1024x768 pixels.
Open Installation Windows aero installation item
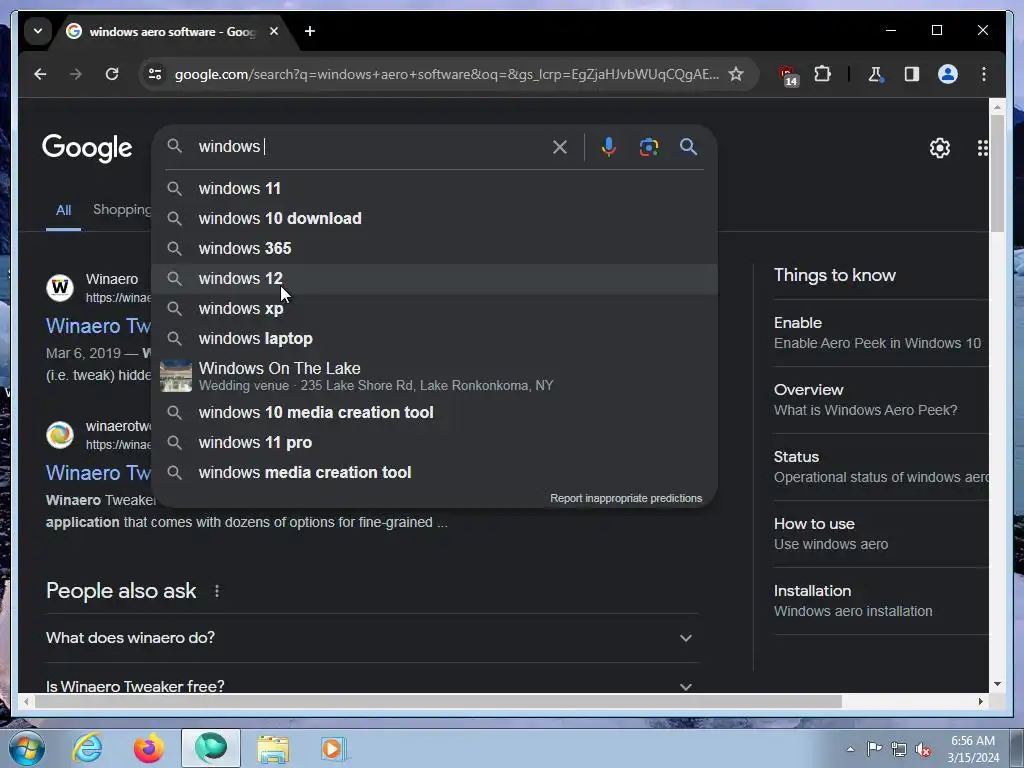coord(880,601)
